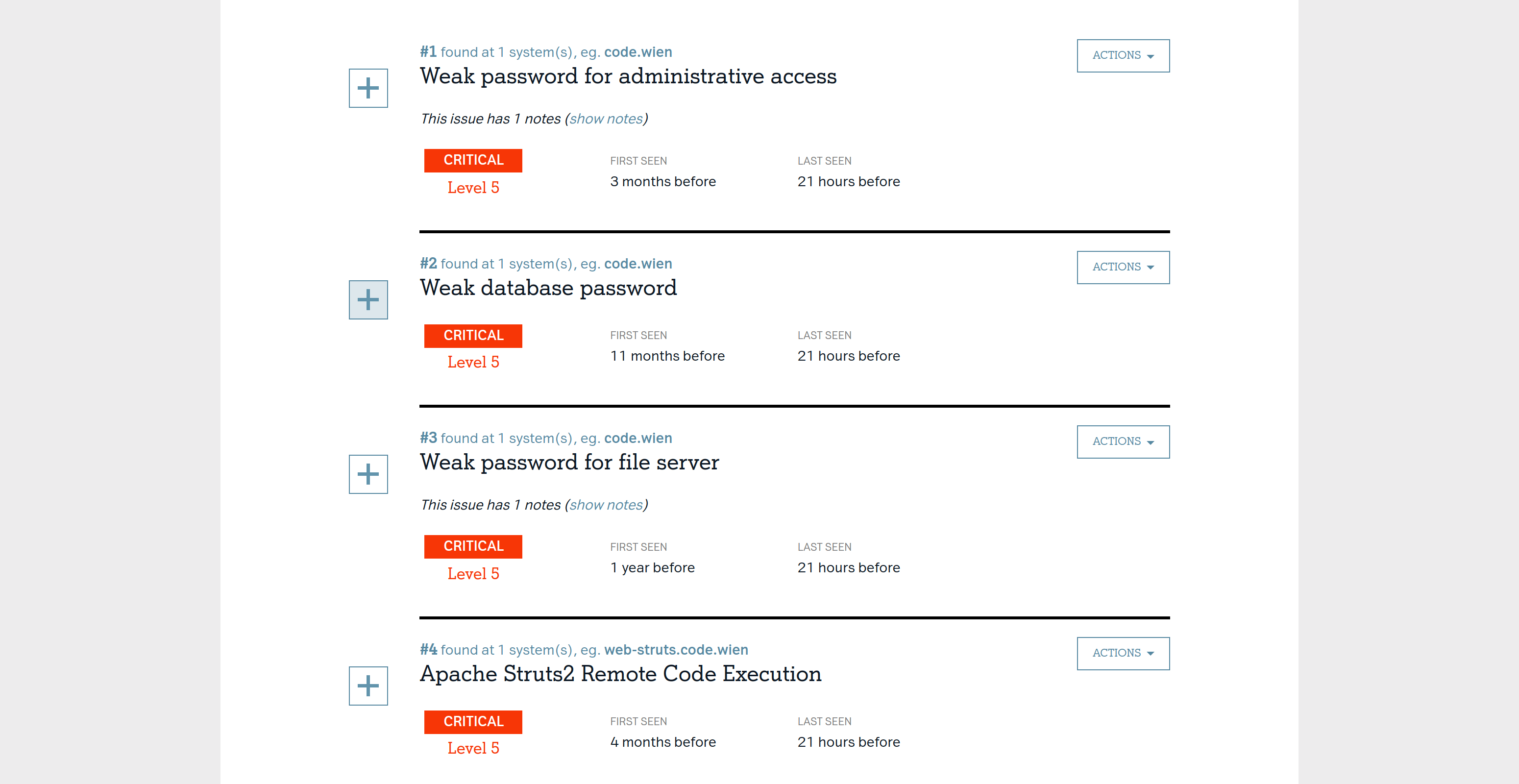This screenshot has width=1519, height=784.
Task: Expand Apache Struts2 Remote Code Execution issue
Action: tap(368, 686)
